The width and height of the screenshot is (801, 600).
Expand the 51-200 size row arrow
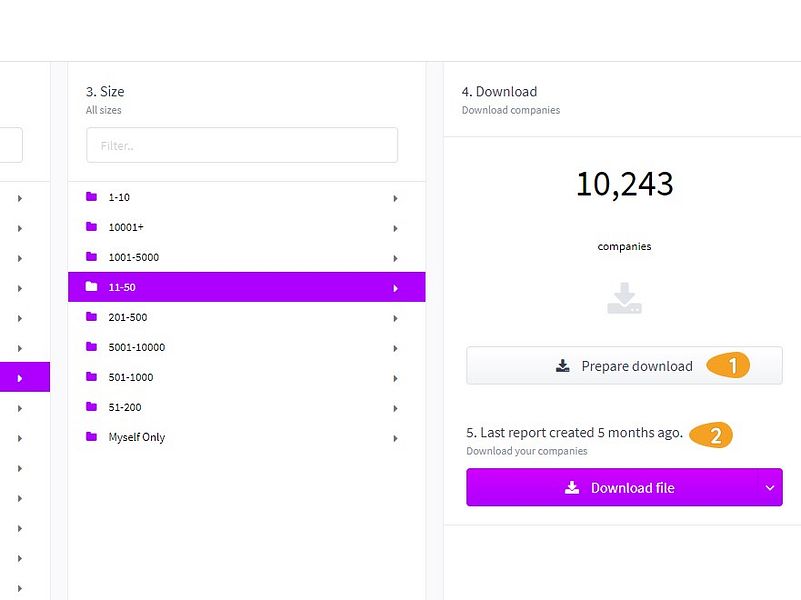click(395, 409)
